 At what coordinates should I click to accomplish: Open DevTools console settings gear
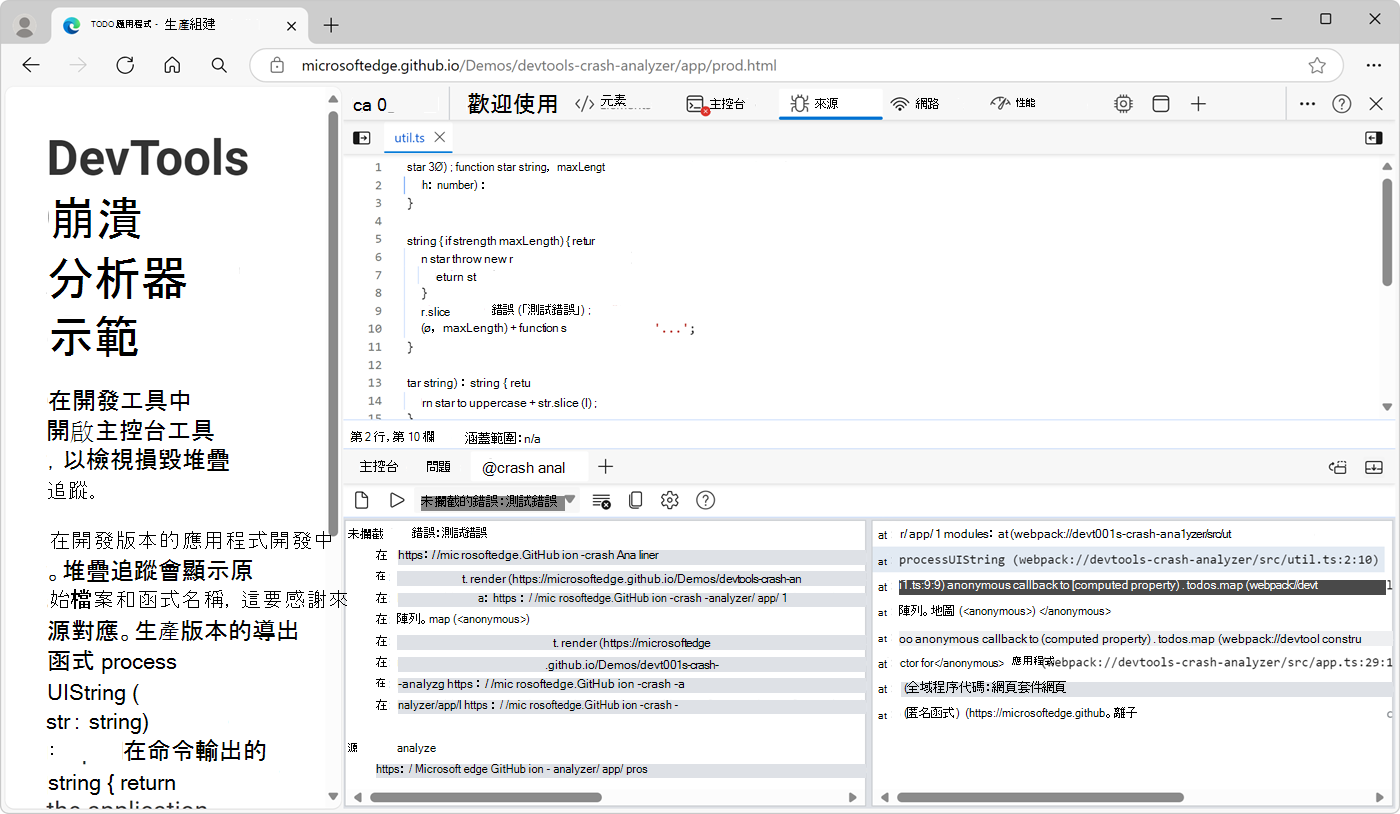[669, 500]
